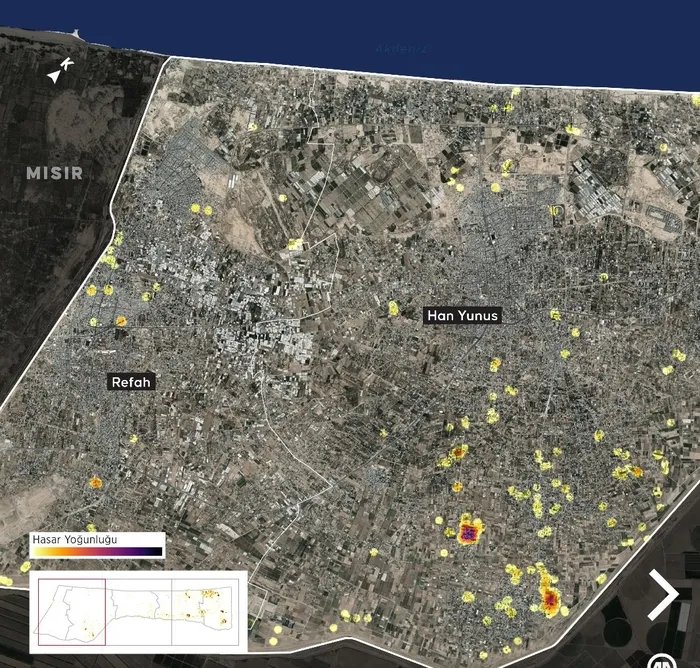Select the Refah map label
The image size is (700, 668).
click(133, 382)
